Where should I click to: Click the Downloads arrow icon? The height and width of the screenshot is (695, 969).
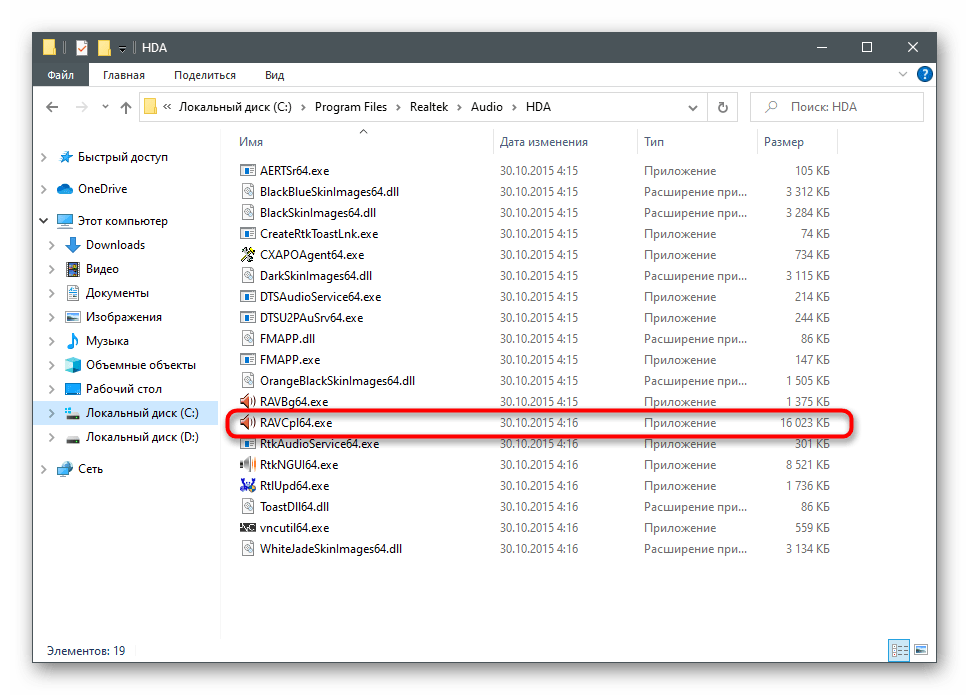[x=73, y=245]
